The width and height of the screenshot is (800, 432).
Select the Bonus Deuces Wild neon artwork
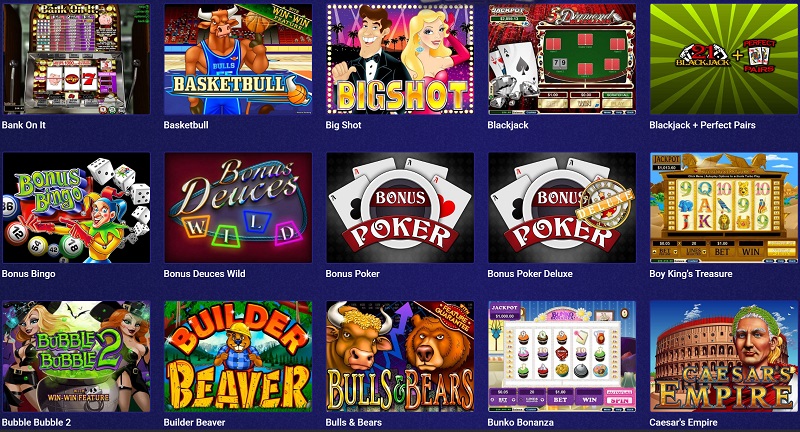click(238, 208)
